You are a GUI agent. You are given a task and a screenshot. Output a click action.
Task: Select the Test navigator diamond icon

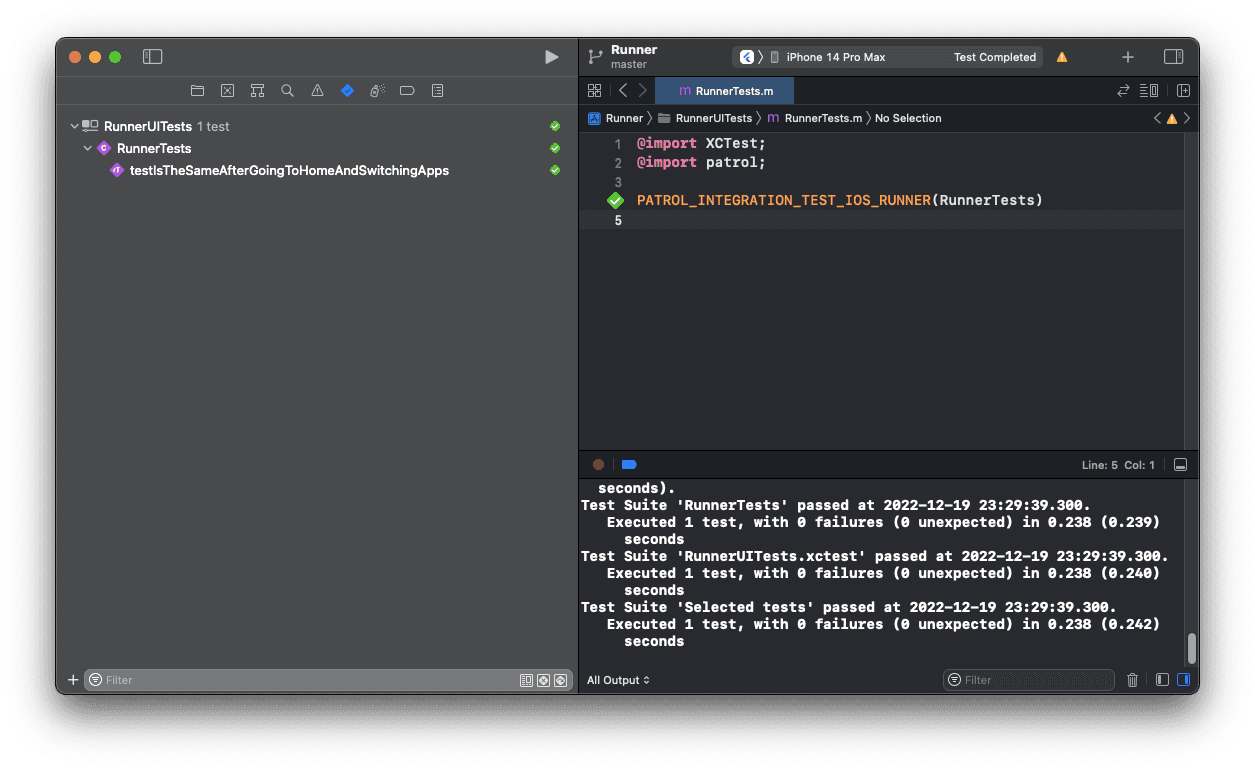point(347,90)
